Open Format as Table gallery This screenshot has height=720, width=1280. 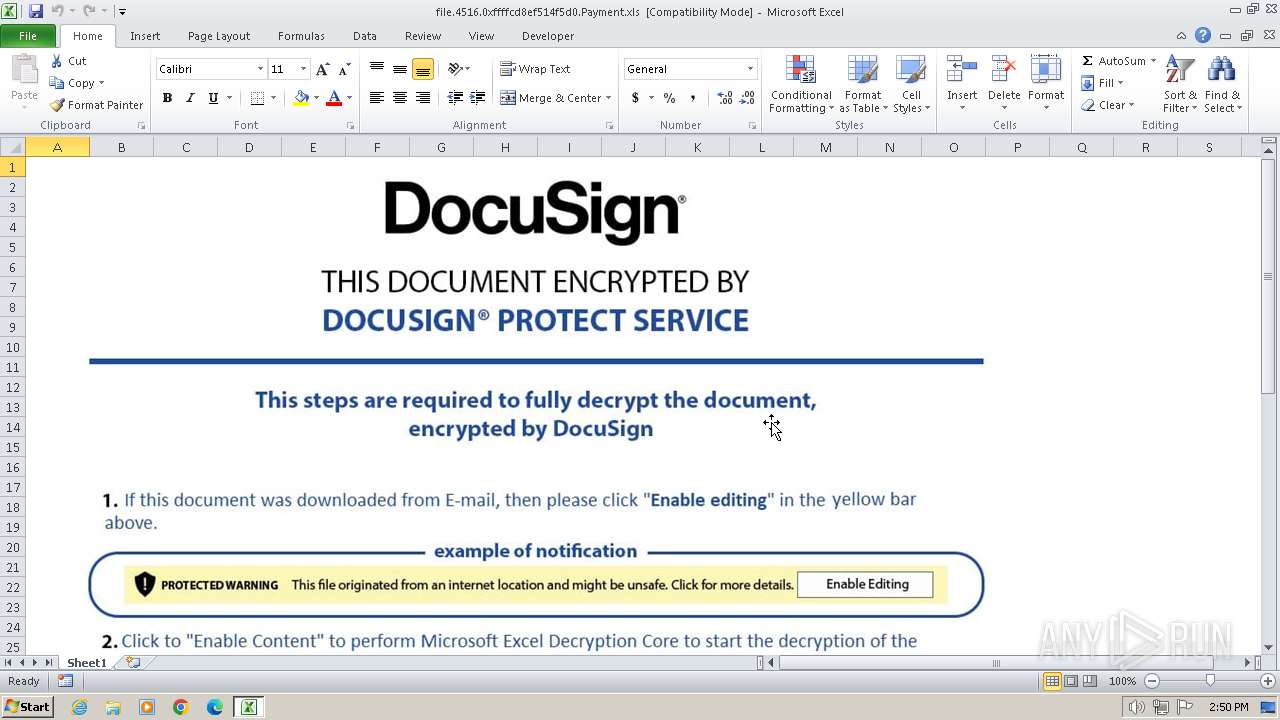863,85
